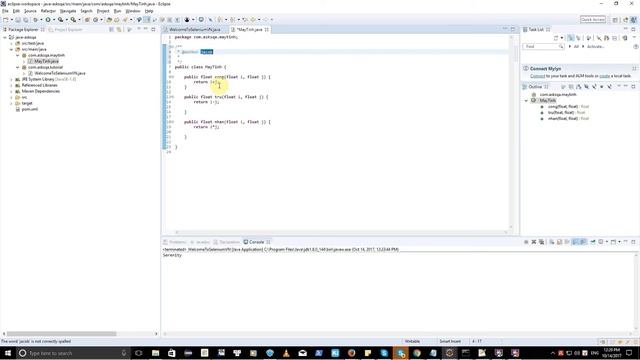Collapse the com.askqa.maytinh package
Image resolution: width=640 pixels, height=360 pixels.
(18, 55)
